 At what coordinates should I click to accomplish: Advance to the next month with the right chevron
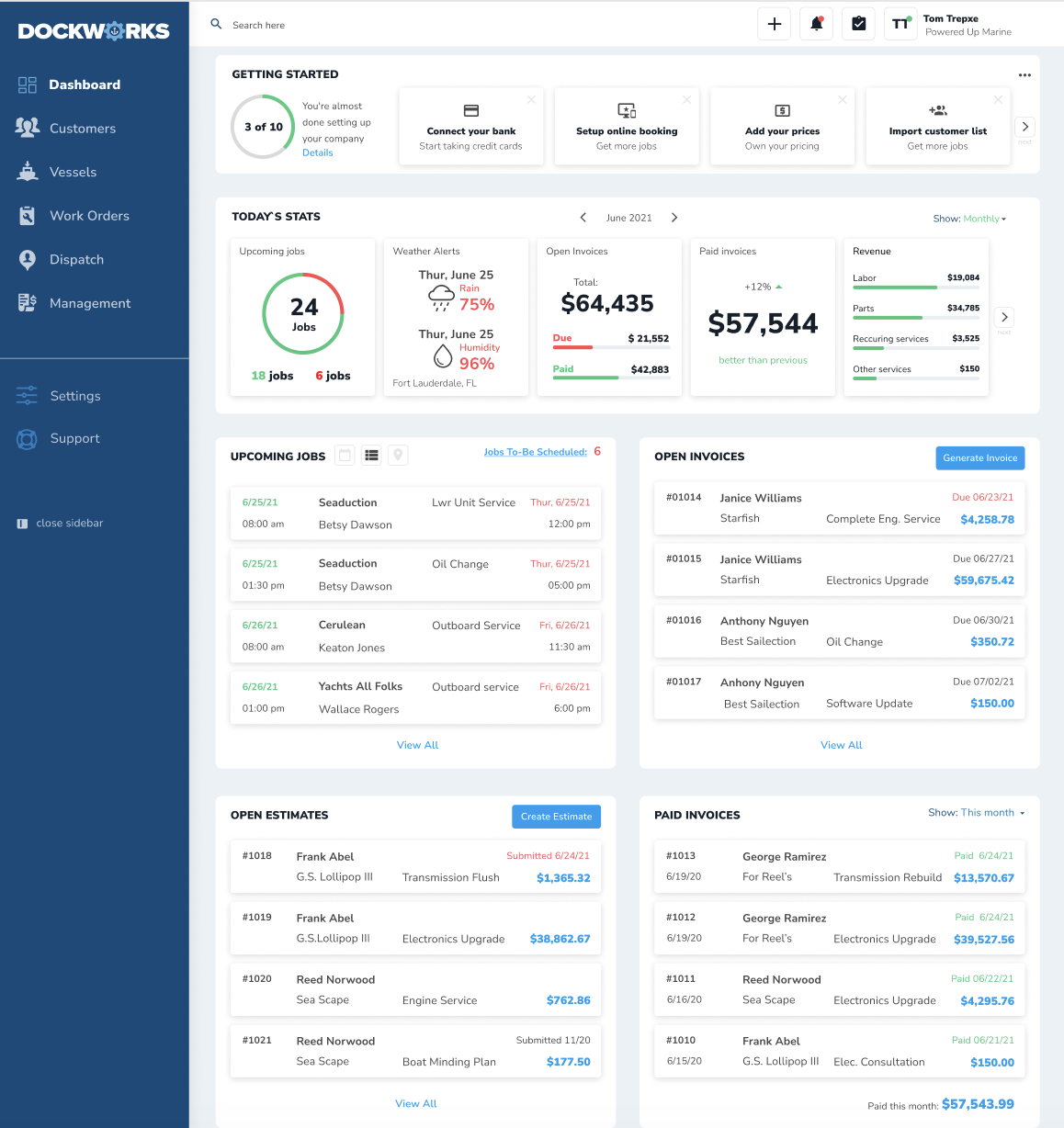click(x=674, y=218)
